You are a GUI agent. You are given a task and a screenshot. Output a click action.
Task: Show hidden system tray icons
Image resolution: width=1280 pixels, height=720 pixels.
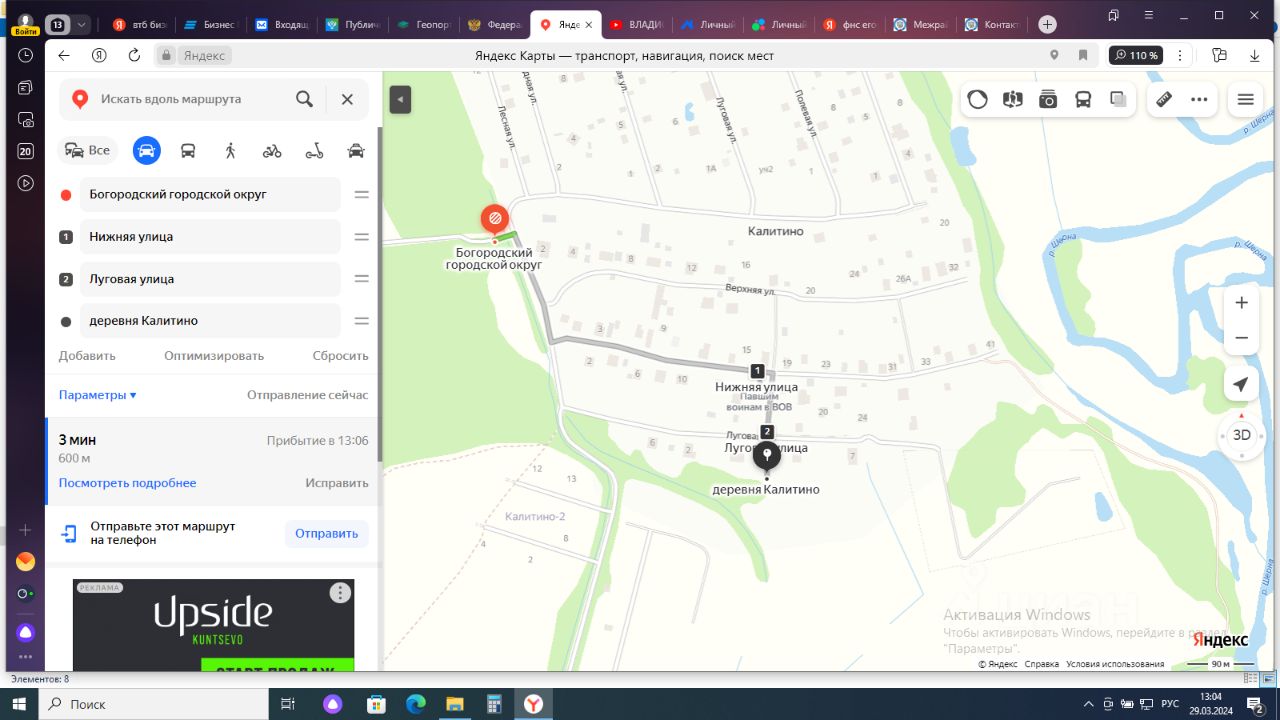(1089, 704)
